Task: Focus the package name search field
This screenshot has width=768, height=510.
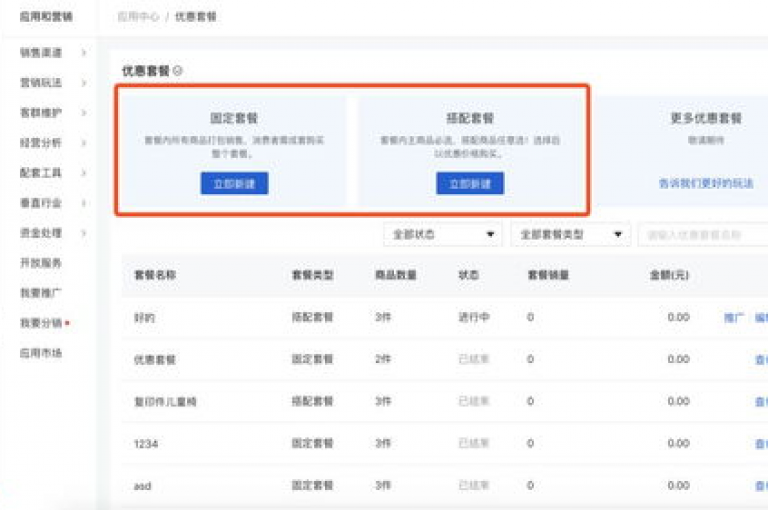Action: 703,235
